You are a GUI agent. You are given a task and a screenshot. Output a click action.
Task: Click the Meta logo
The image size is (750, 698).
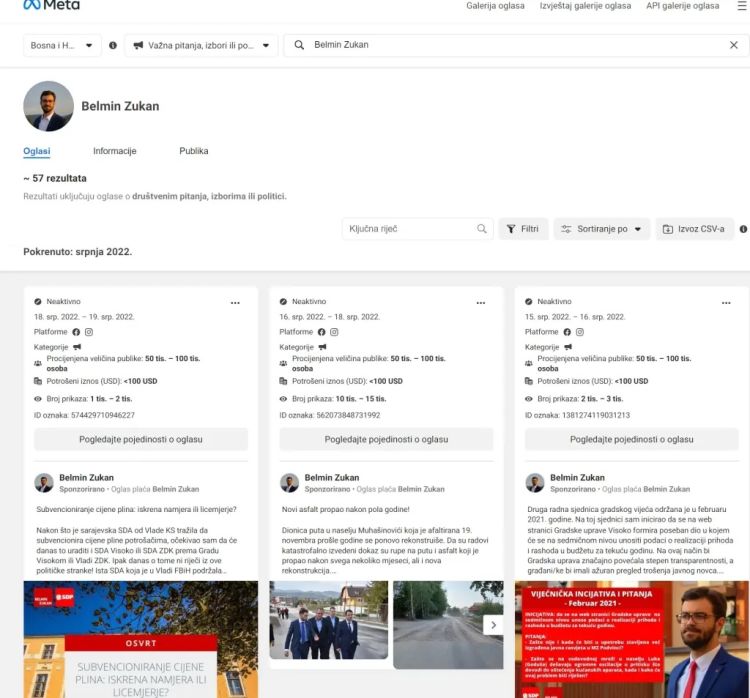point(51,6)
